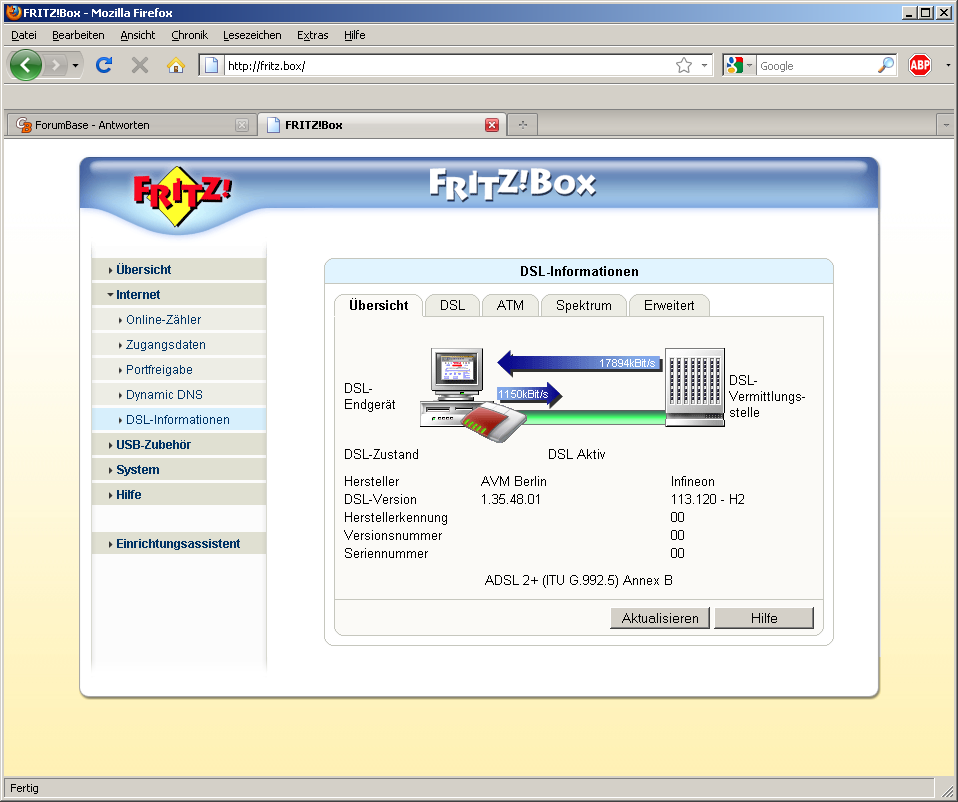Click the Firefox forward arrow button

tap(56, 65)
